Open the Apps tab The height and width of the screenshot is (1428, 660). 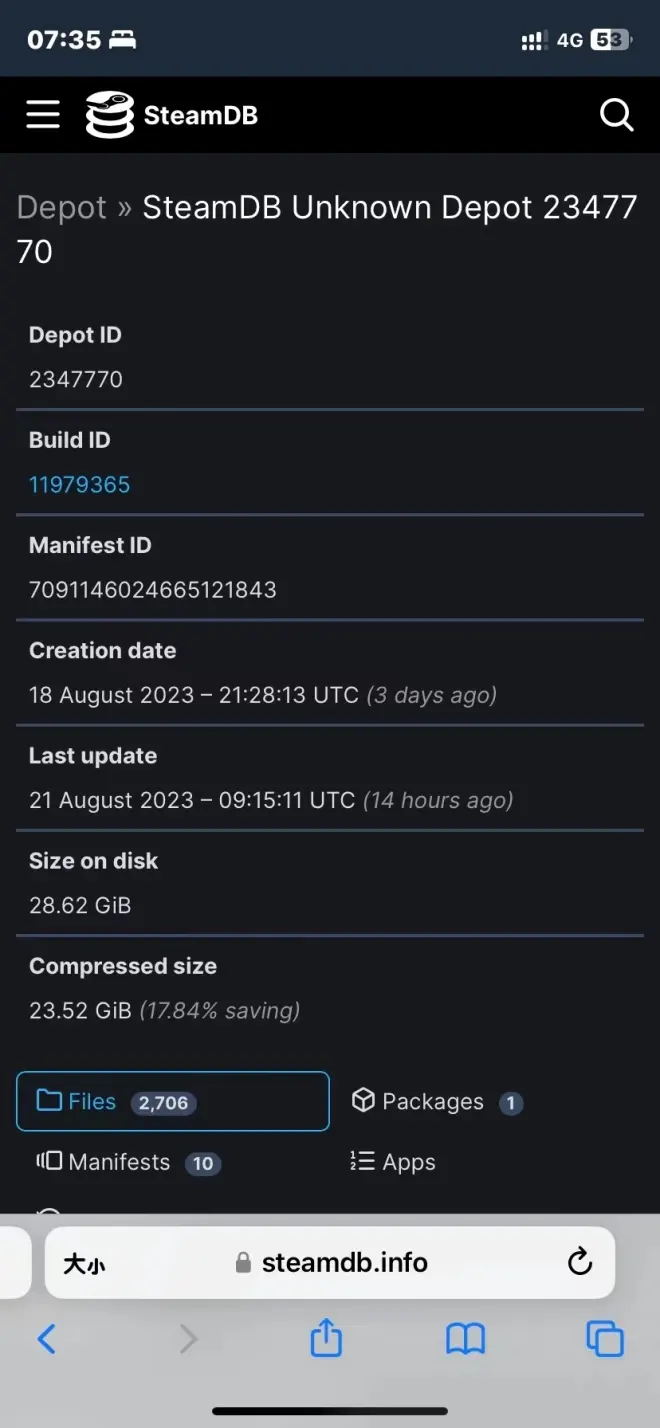pyautogui.click(x=393, y=1162)
